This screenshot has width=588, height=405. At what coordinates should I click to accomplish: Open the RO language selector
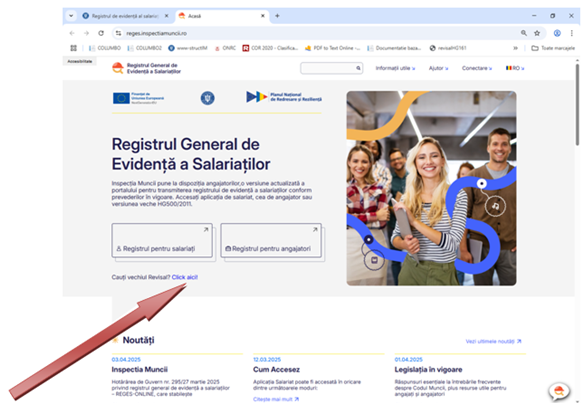pos(515,68)
